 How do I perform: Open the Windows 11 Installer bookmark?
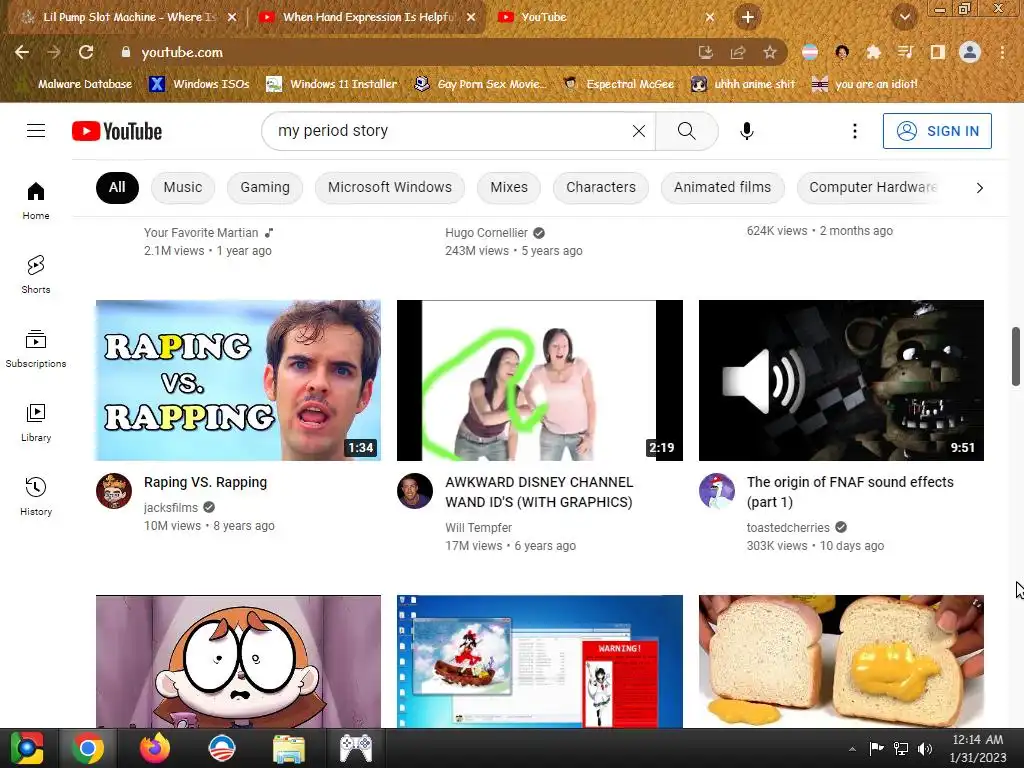pos(331,84)
